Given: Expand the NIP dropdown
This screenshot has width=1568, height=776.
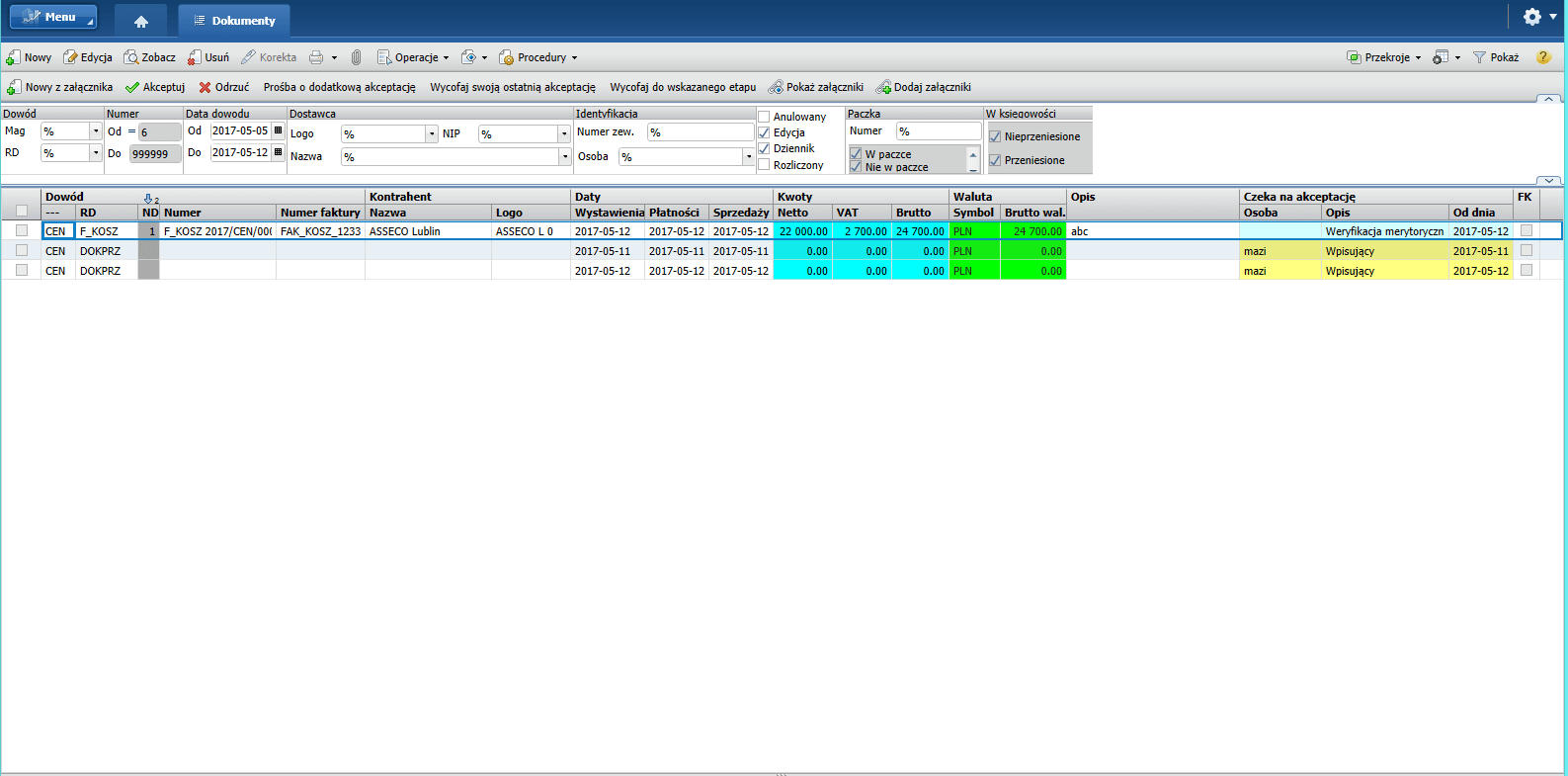Looking at the screenshot, I should [564, 133].
